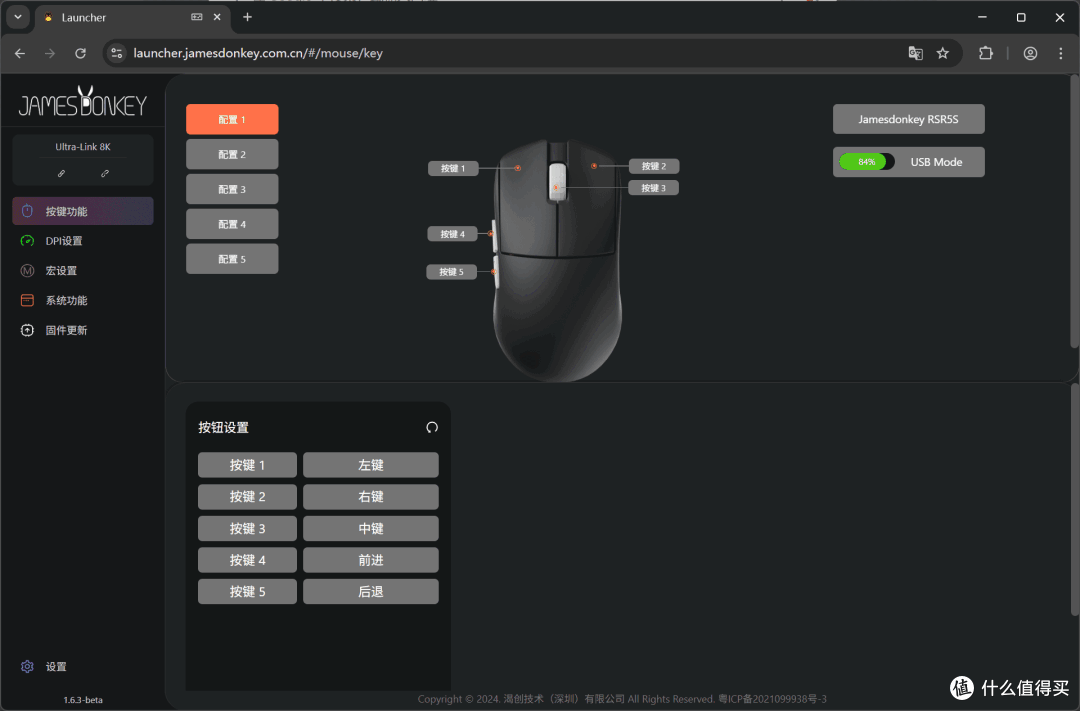Select profile 配置 2

point(232,154)
